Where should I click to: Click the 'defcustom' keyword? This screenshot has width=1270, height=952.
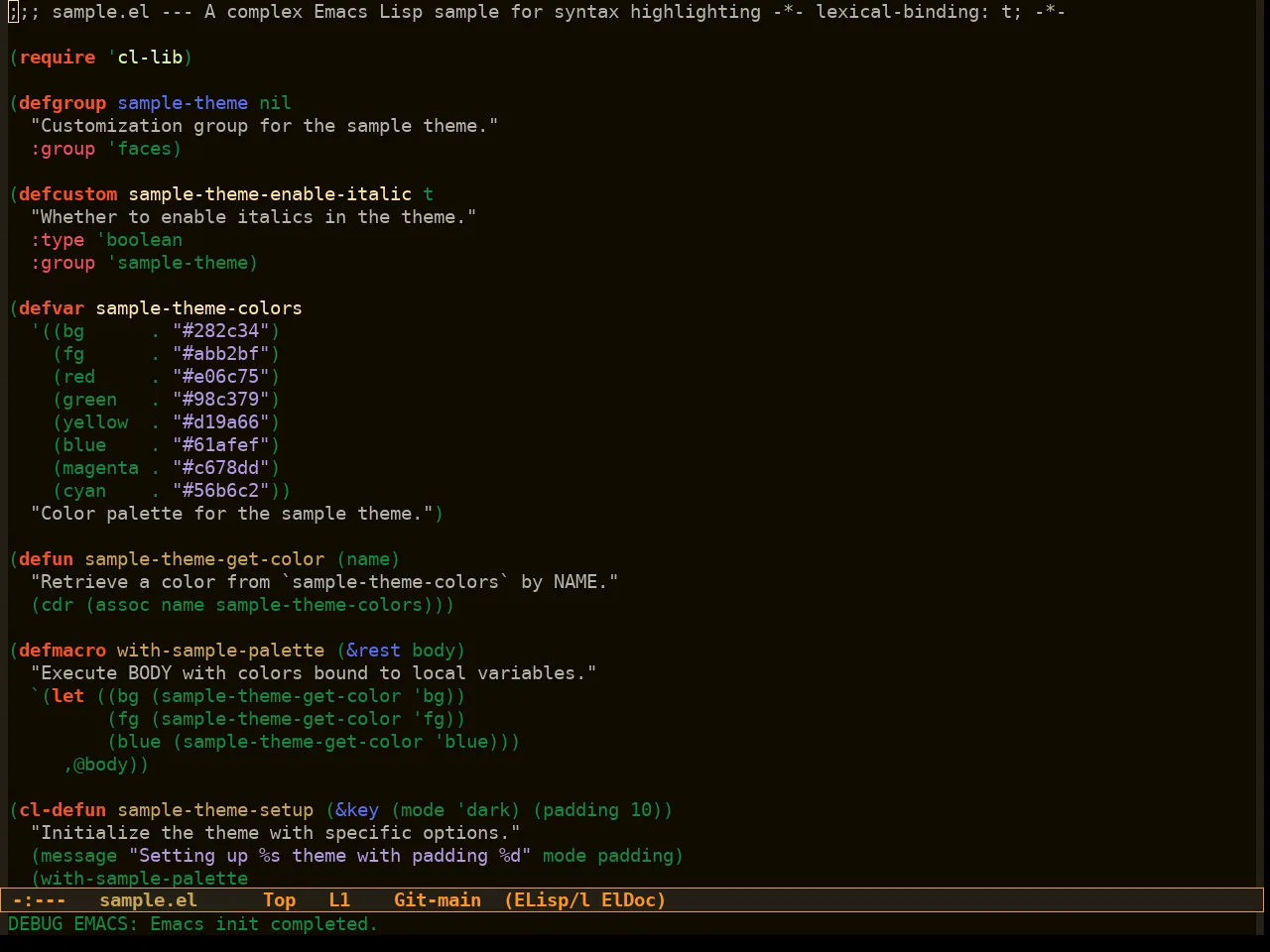coord(67,194)
